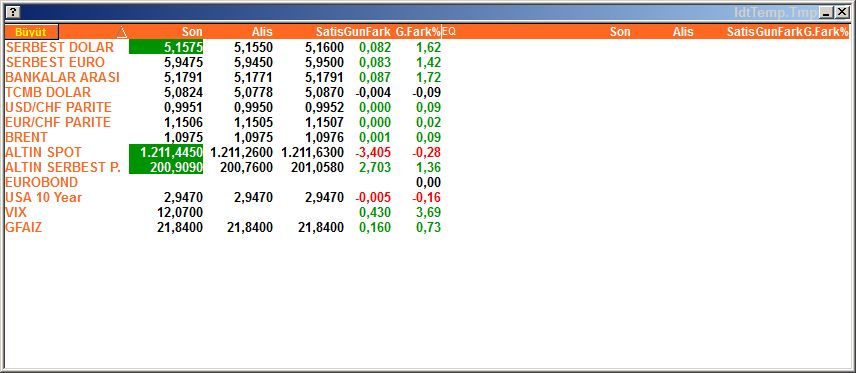Click highlighted ALTIN SPOT value 1.211,4450
Viewport: 856px width, 373px height.
click(166, 152)
